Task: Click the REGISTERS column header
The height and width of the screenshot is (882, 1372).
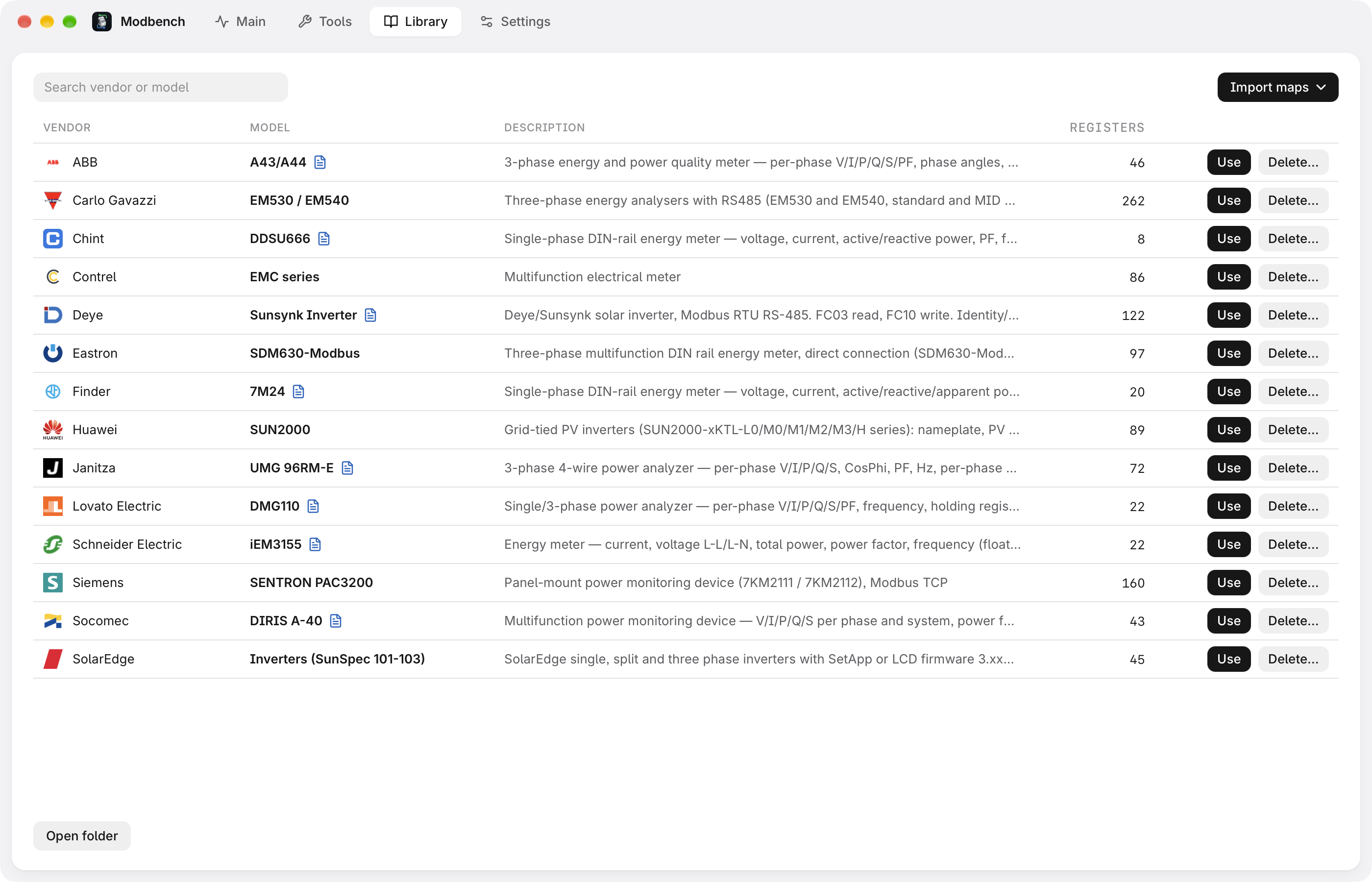Action: tap(1107, 127)
